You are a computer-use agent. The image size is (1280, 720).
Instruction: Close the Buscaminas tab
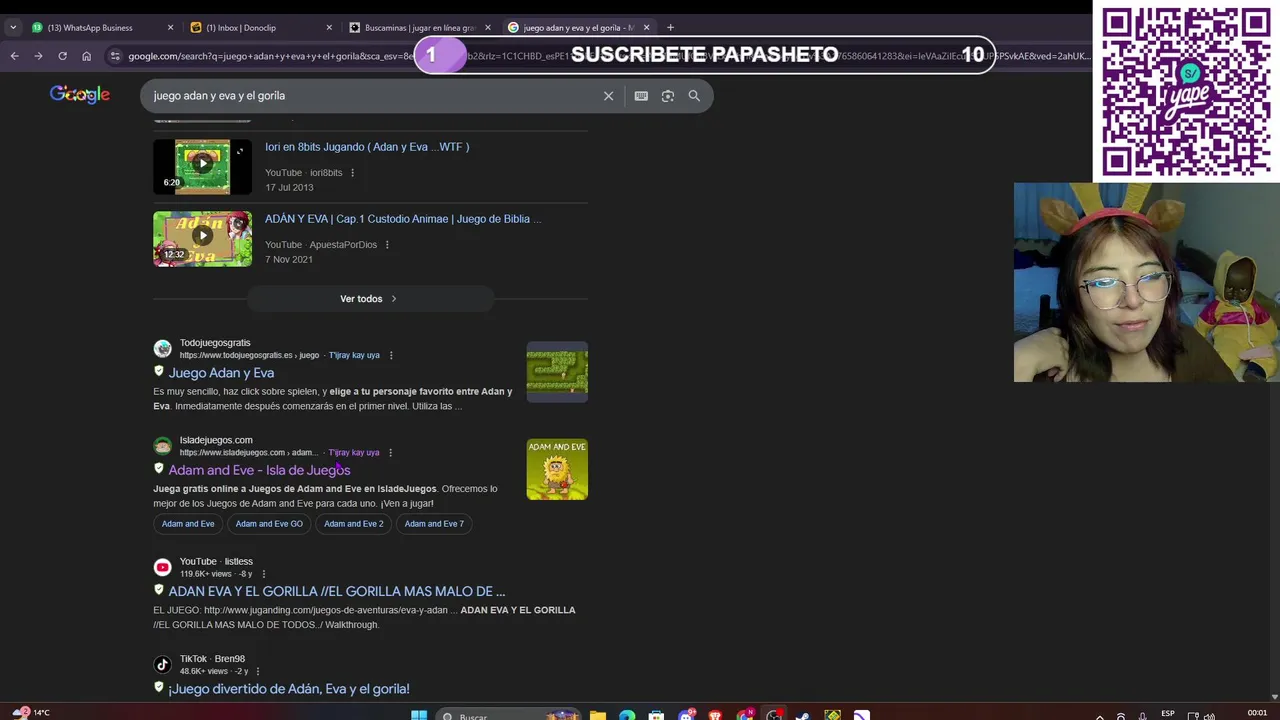pyautogui.click(x=488, y=27)
